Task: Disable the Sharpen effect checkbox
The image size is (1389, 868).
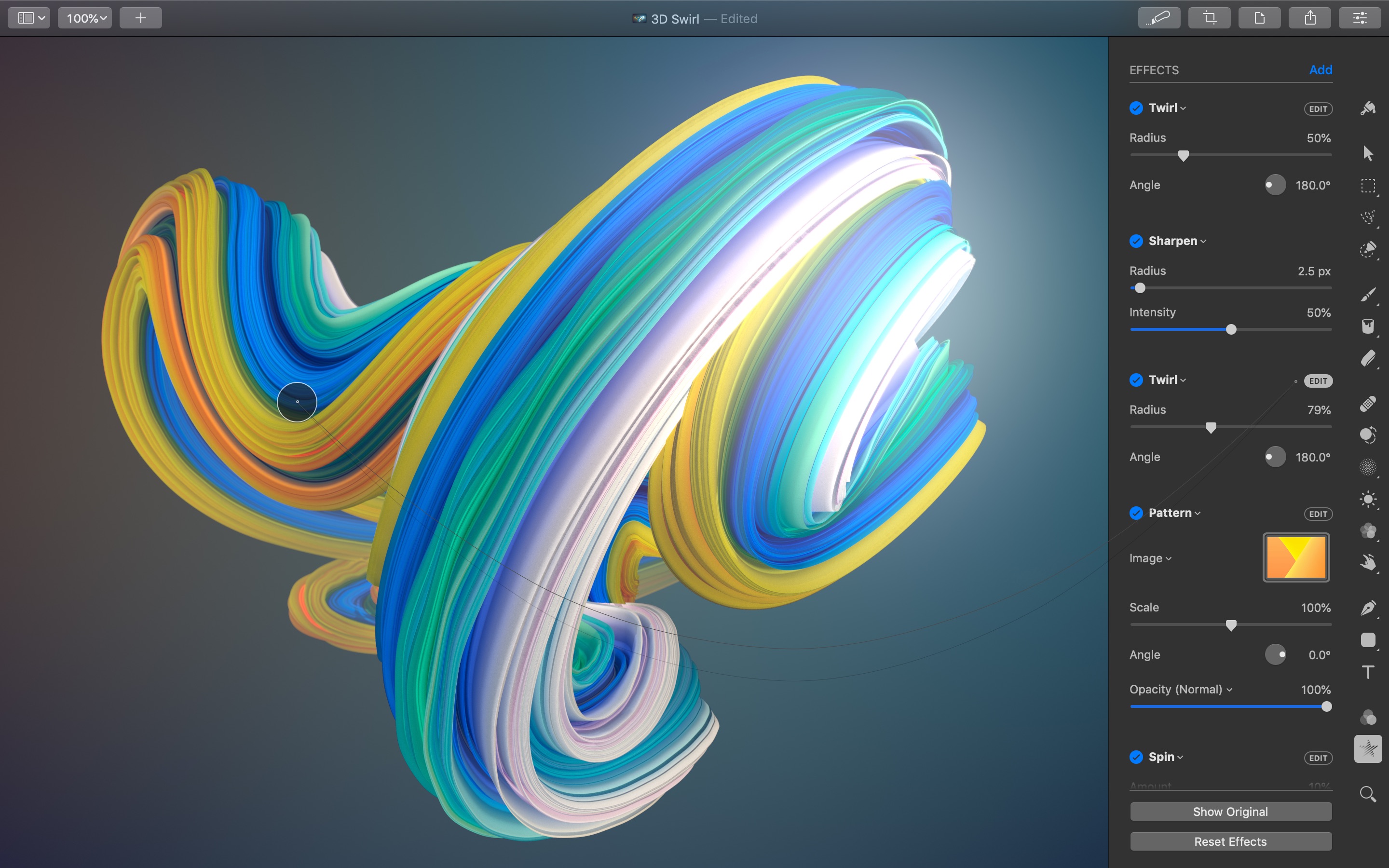Action: point(1136,241)
